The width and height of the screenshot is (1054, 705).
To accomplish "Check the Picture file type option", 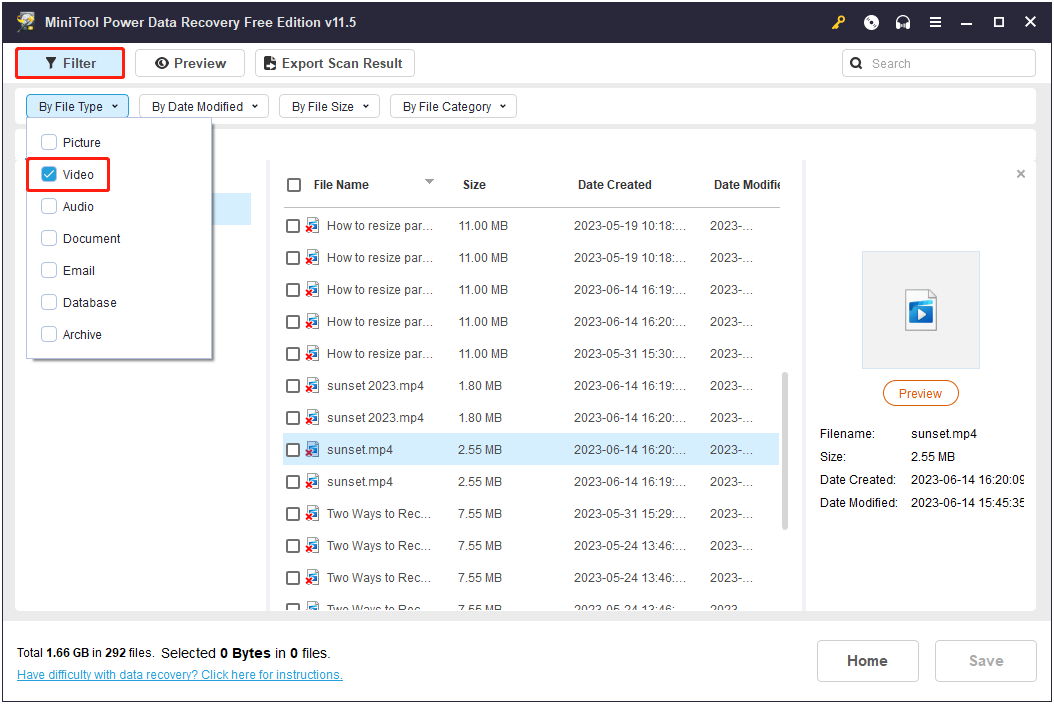I will pos(49,142).
